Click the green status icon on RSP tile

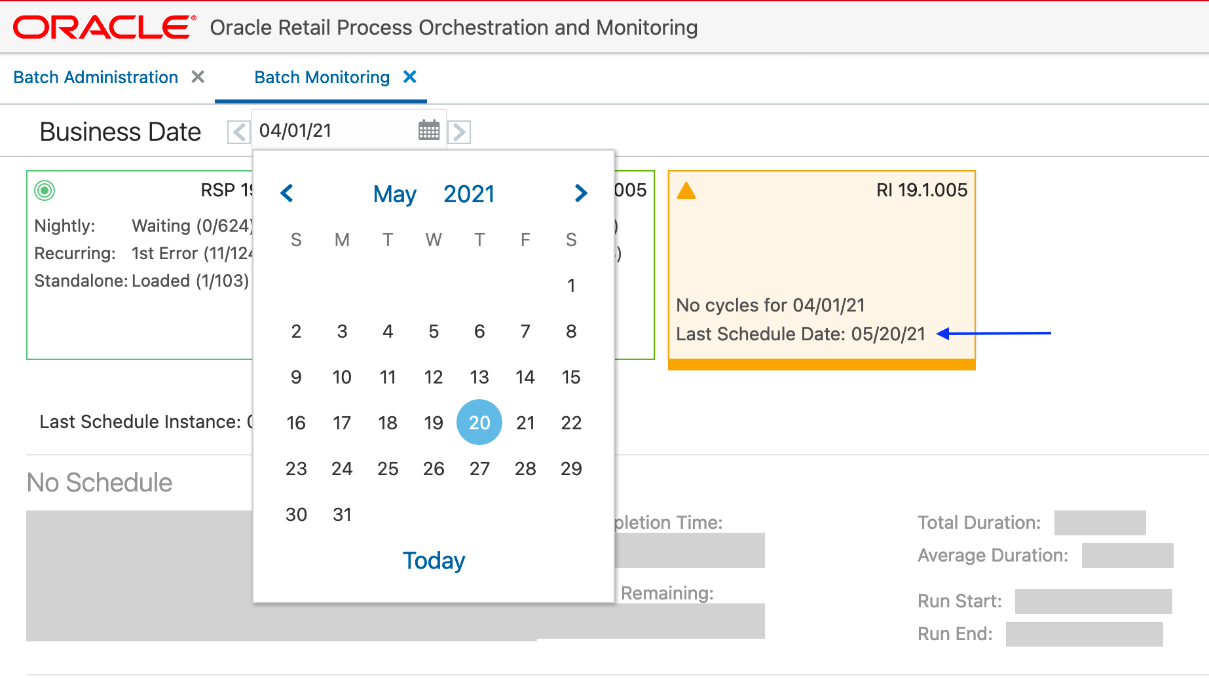tap(43, 189)
